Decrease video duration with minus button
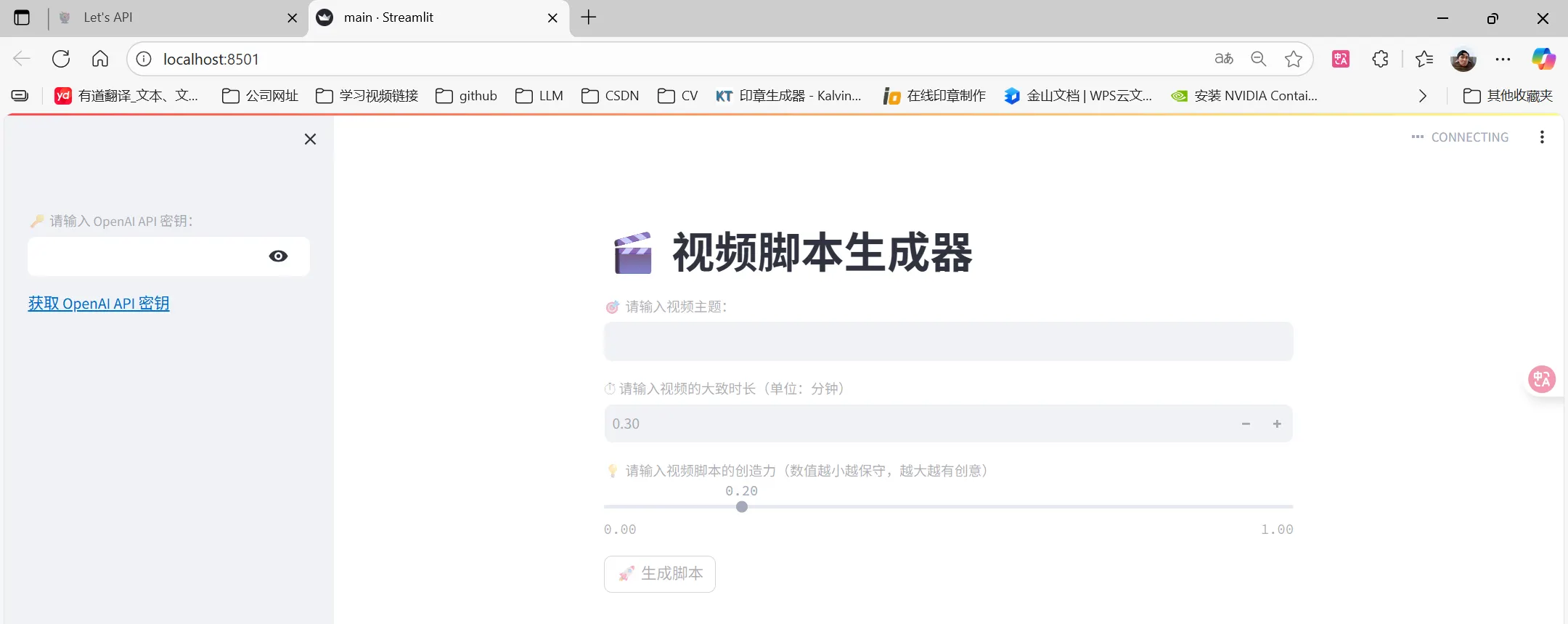This screenshot has height=624, width=1568. coord(1246,424)
